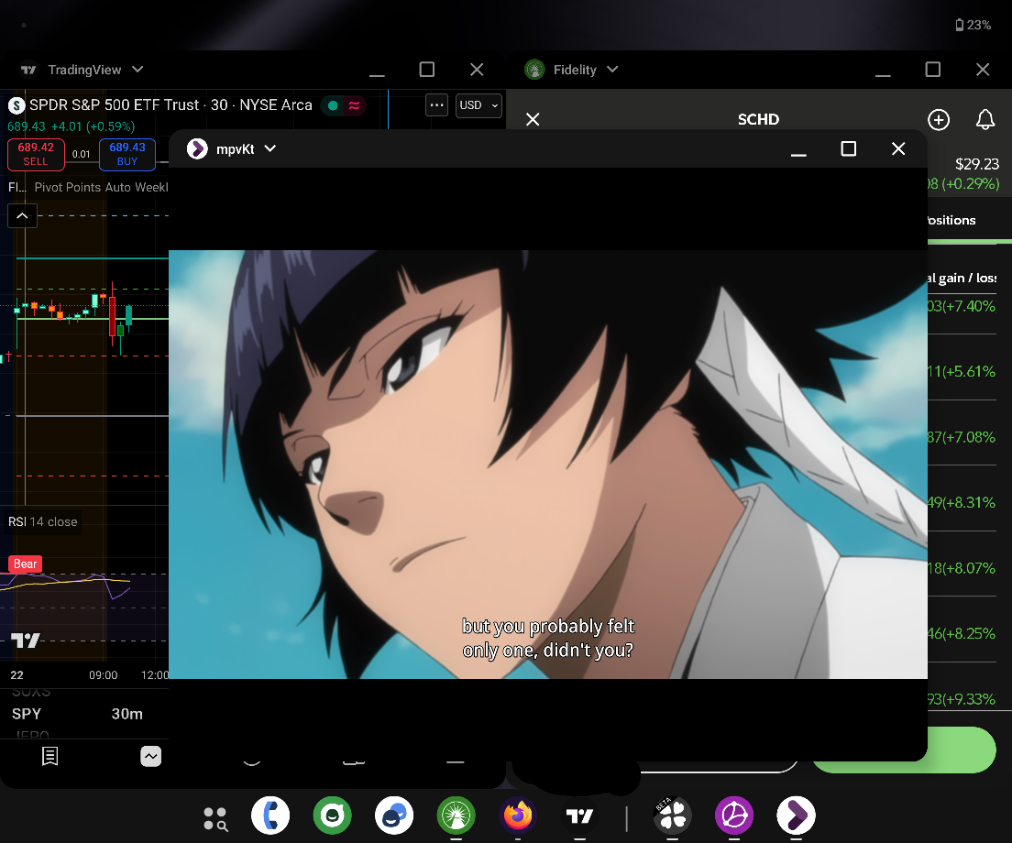Image resolution: width=1012 pixels, height=843 pixels.
Task: Click the add plus icon in Fidelity
Action: 938,119
